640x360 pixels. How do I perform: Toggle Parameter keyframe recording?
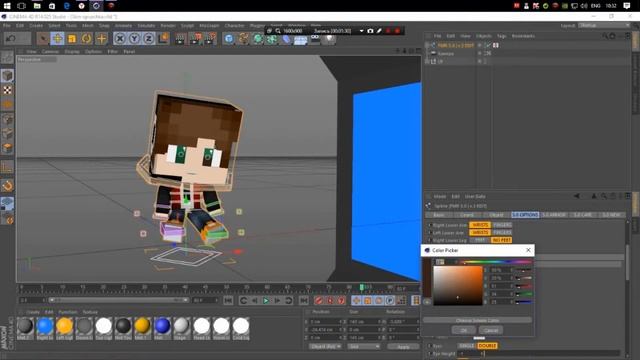[x=390, y=300]
